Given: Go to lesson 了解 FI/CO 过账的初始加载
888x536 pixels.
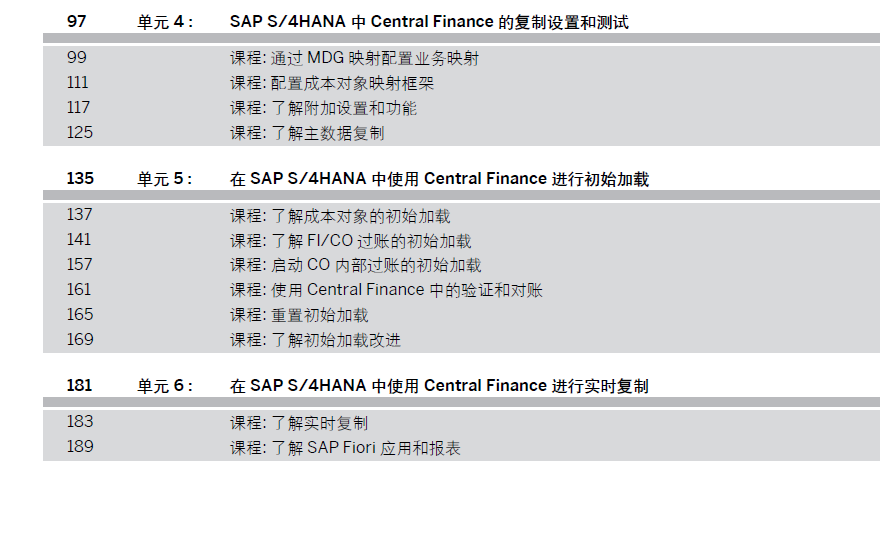Looking at the screenshot, I should coord(350,240).
